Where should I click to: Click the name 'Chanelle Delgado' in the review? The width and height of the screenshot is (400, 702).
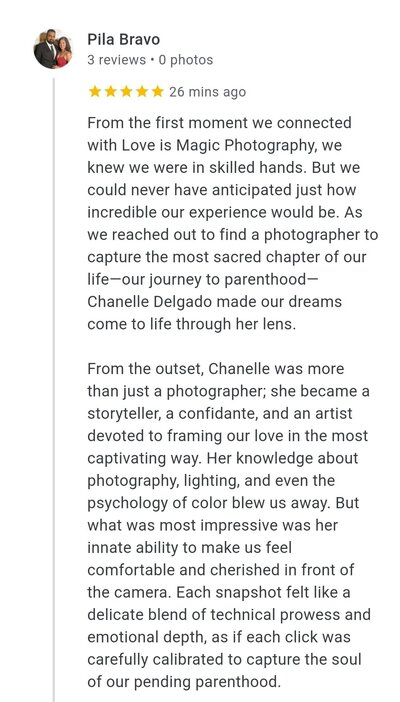pyautogui.click(x=150, y=302)
